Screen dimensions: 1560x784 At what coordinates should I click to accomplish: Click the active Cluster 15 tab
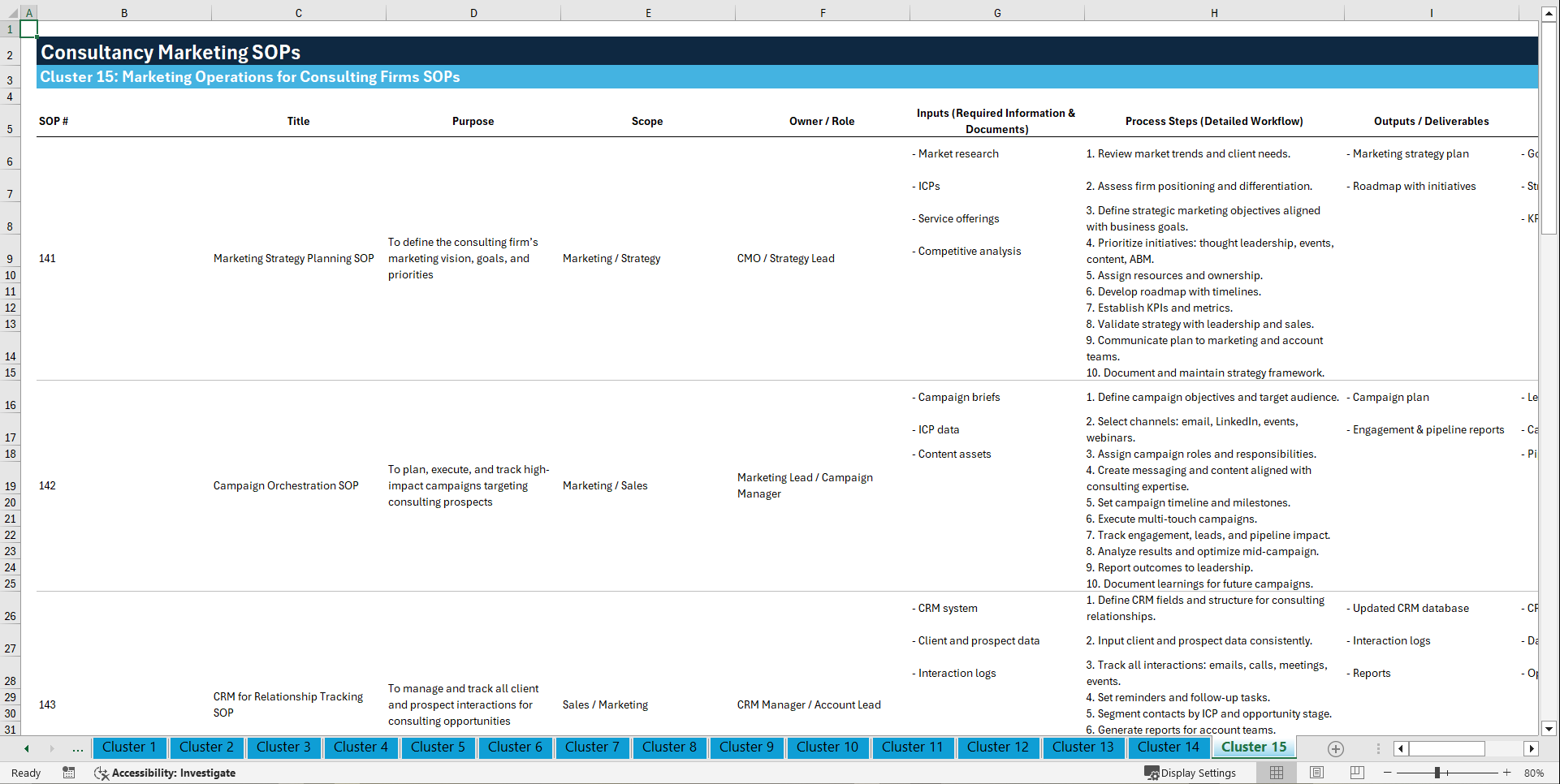point(1253,747)
